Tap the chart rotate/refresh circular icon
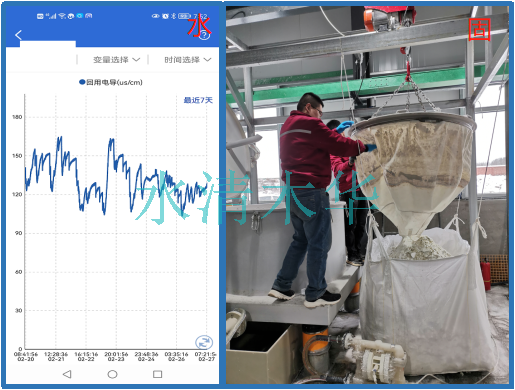Screen dimensions: 515x390 click(x=204, y=342)
